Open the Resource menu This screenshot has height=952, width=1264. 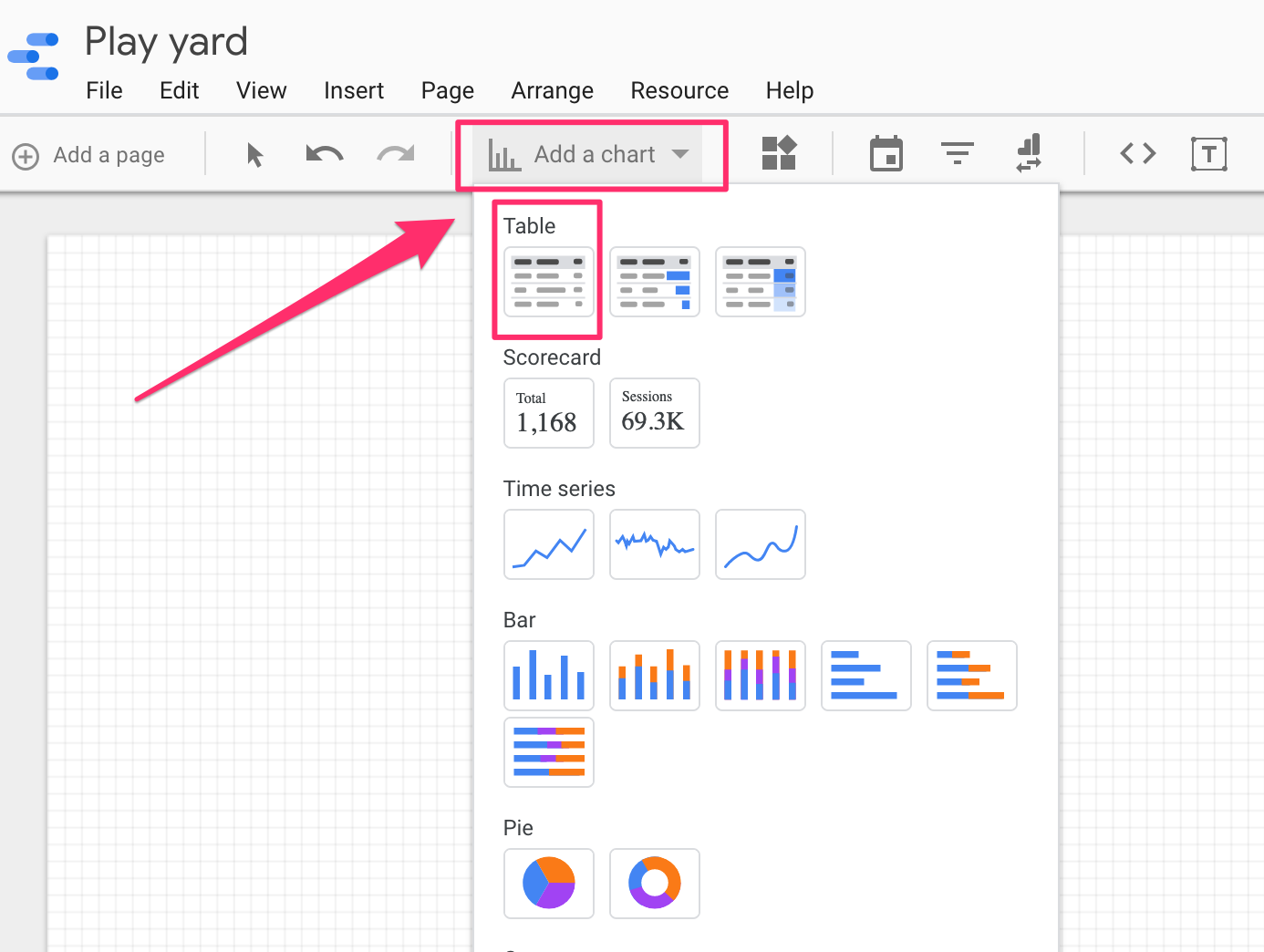click(x=679, y=90)
